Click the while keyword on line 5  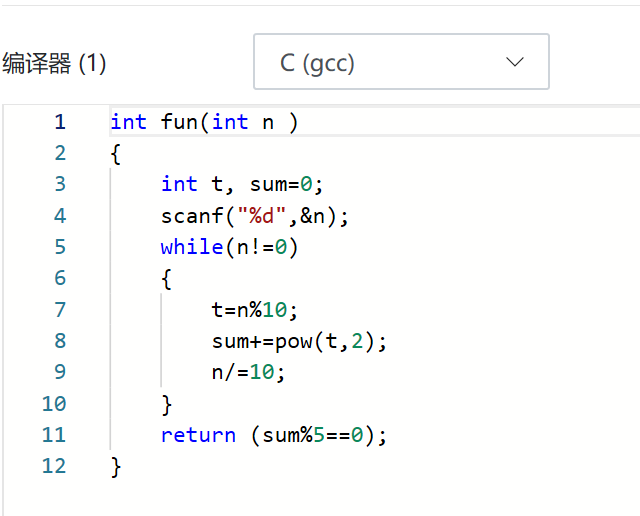[x=192, y=247]
